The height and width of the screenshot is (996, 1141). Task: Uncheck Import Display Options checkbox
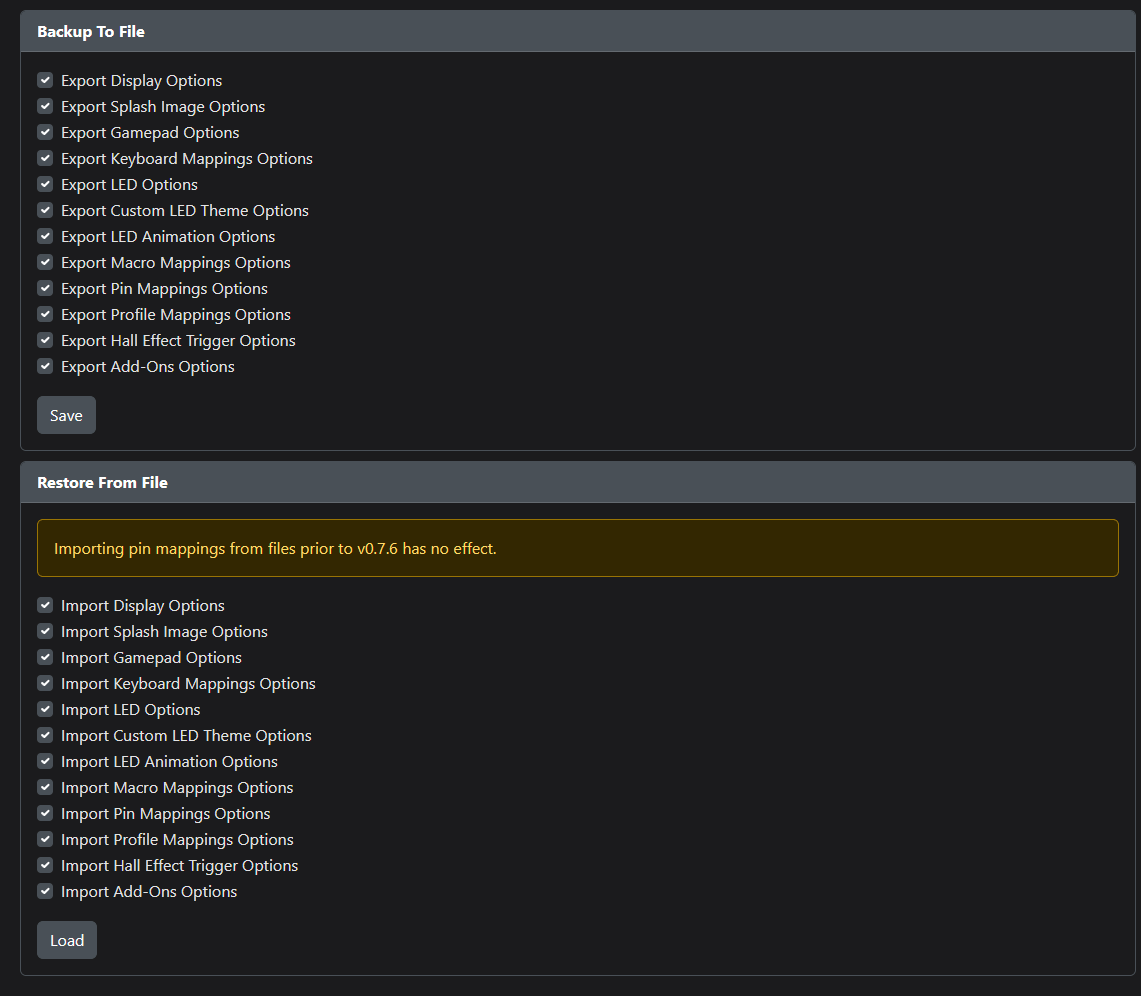click(x=45, y=605)
